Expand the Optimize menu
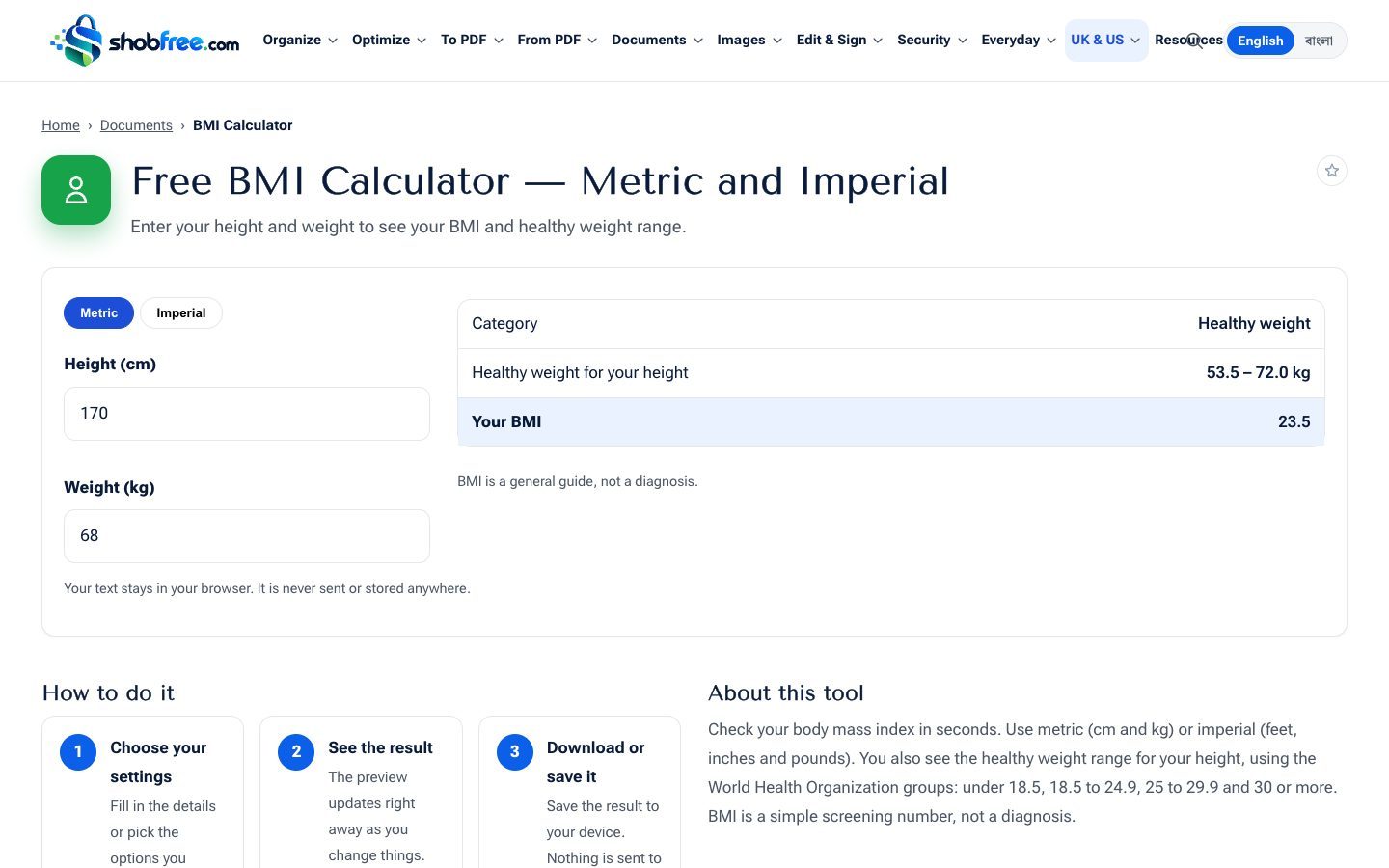Image resolution: width=1389 pixels, height=868 pixels. pos(389,41)
